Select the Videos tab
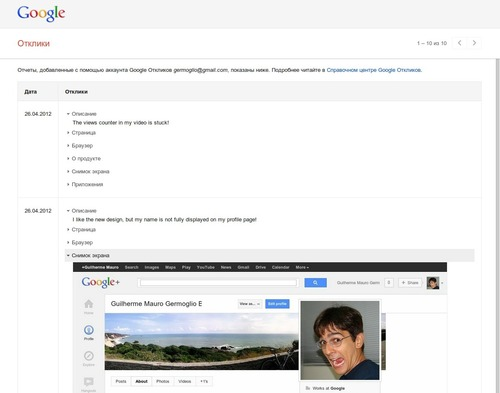Screen dimensions: 500x393 [x=185, y=381]
